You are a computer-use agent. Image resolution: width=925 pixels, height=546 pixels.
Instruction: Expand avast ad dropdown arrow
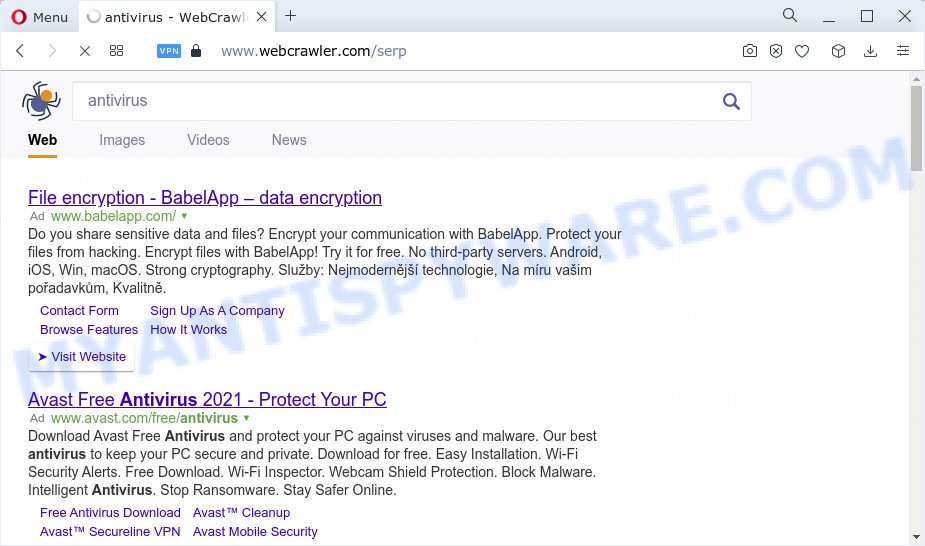coord(246,417)
